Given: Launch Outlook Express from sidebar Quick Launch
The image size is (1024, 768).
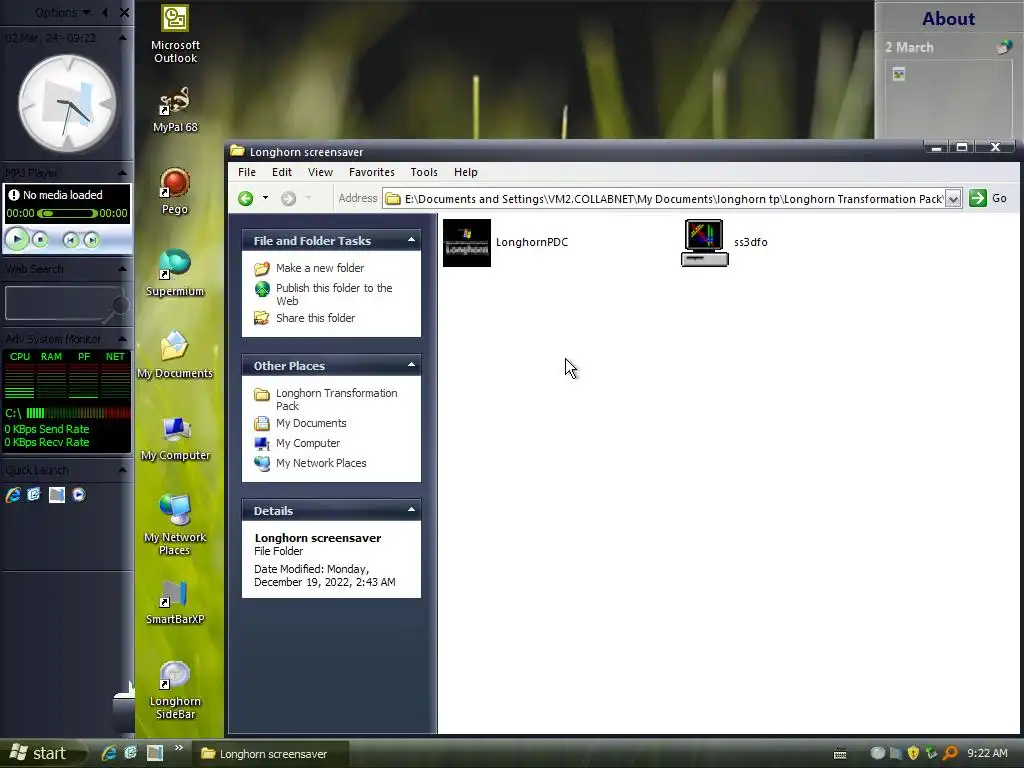Looking at the screenshot, I should point(34,494).
